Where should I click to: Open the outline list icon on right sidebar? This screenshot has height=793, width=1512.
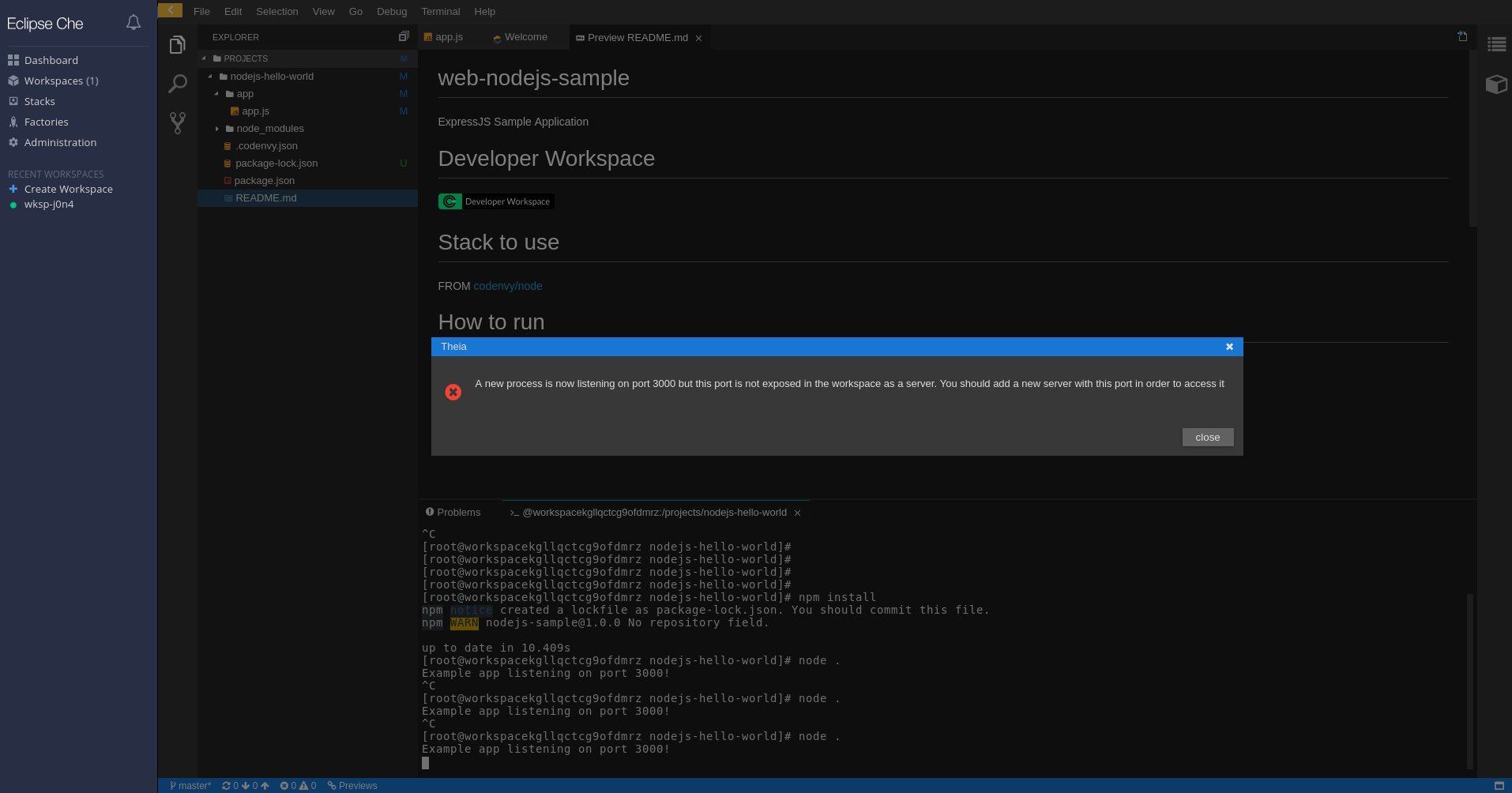pyautogui.click(x=1498, y=44)
